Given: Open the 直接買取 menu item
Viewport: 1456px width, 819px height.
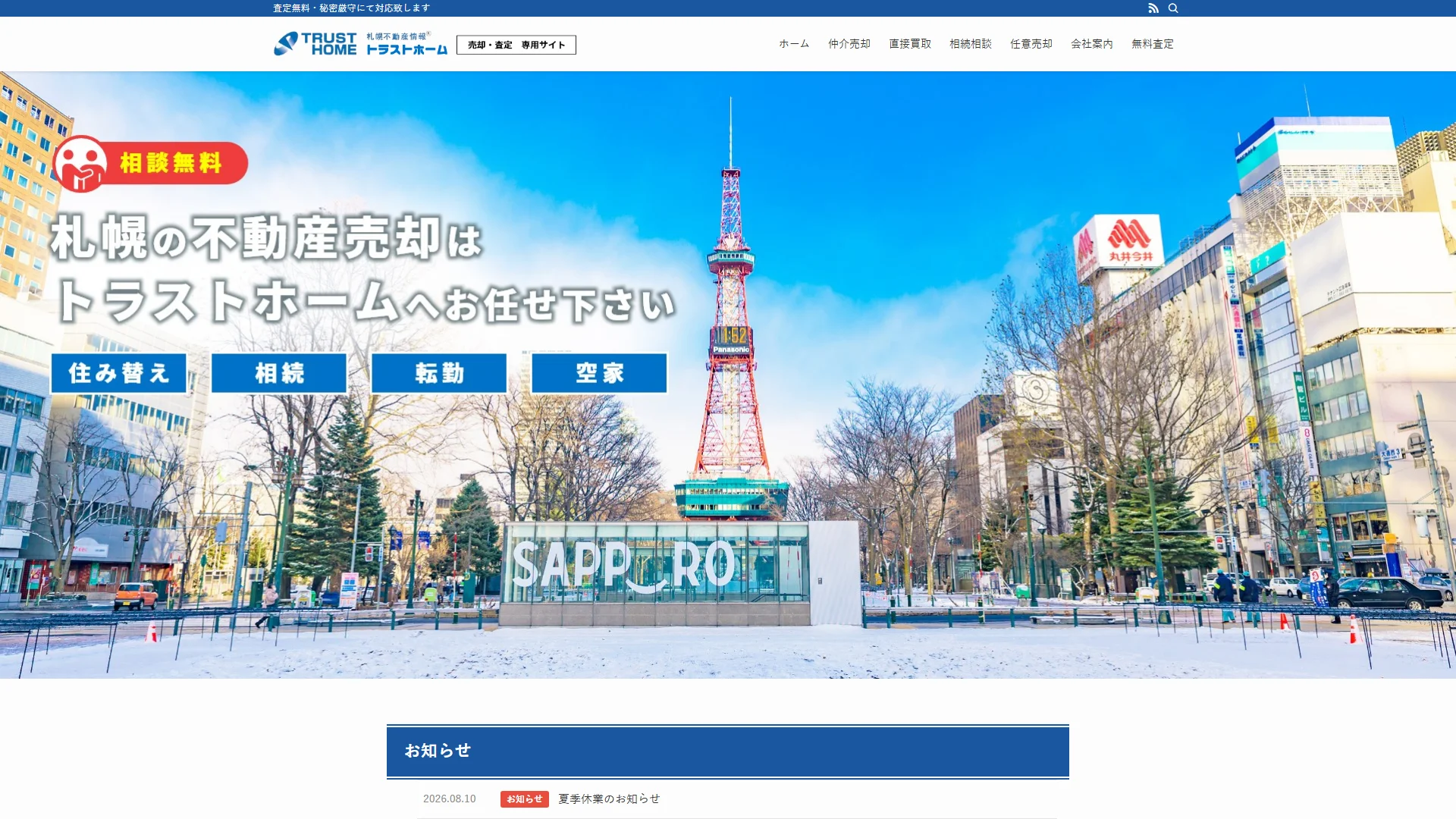Looking at the screenshot, I should (910, 44).
